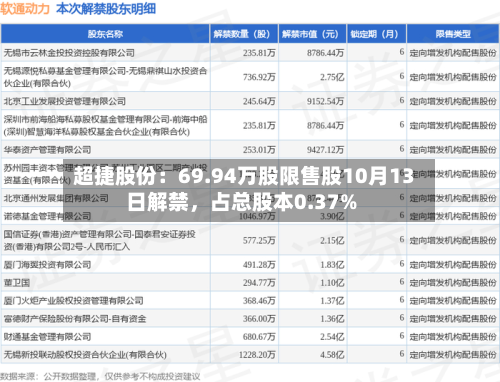Click 限售类型 cell in 董卫国 row
This screenshot has height=382, width=500.
coord(453,283)
